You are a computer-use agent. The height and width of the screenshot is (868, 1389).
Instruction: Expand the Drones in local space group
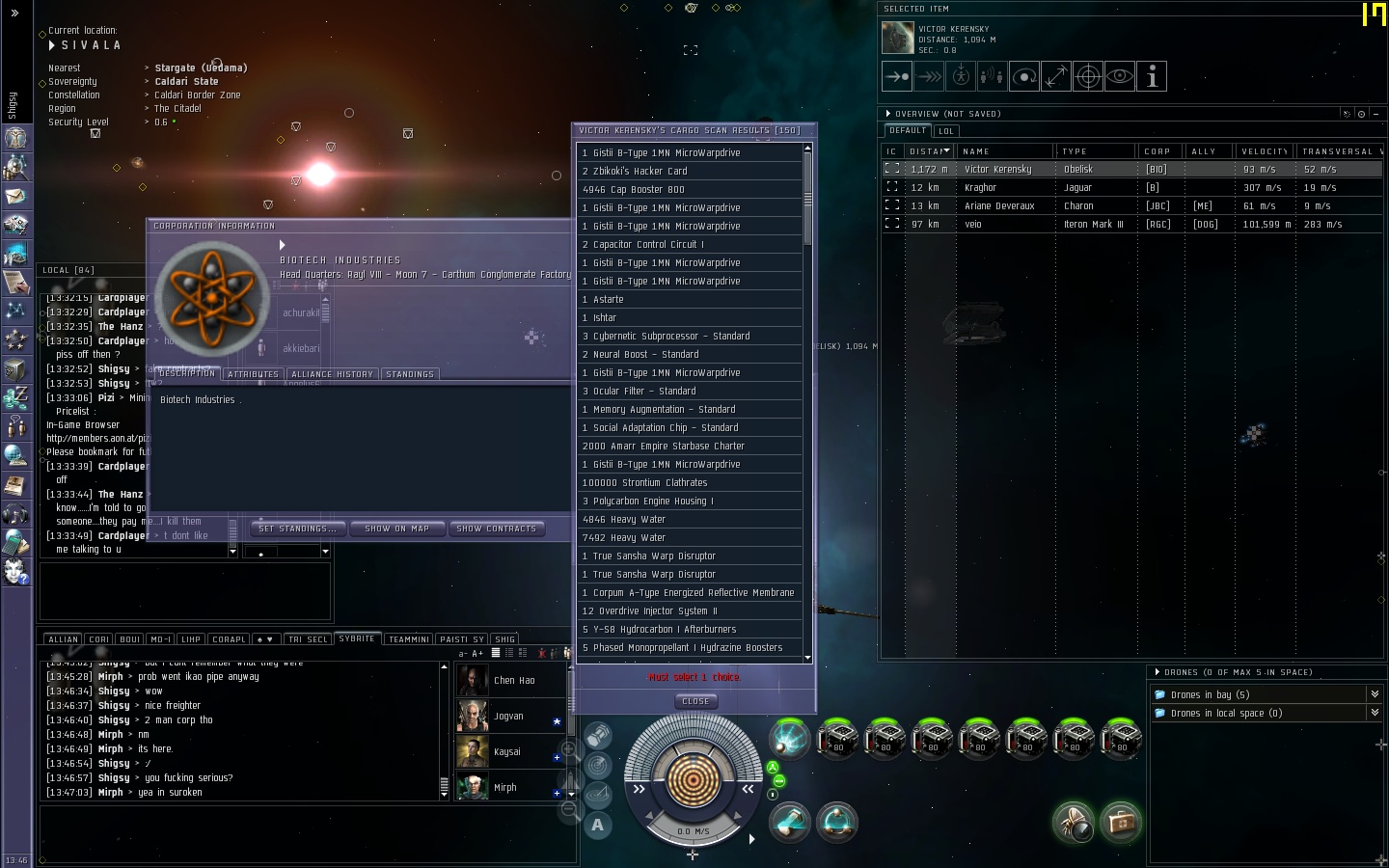pos(1375,713)
